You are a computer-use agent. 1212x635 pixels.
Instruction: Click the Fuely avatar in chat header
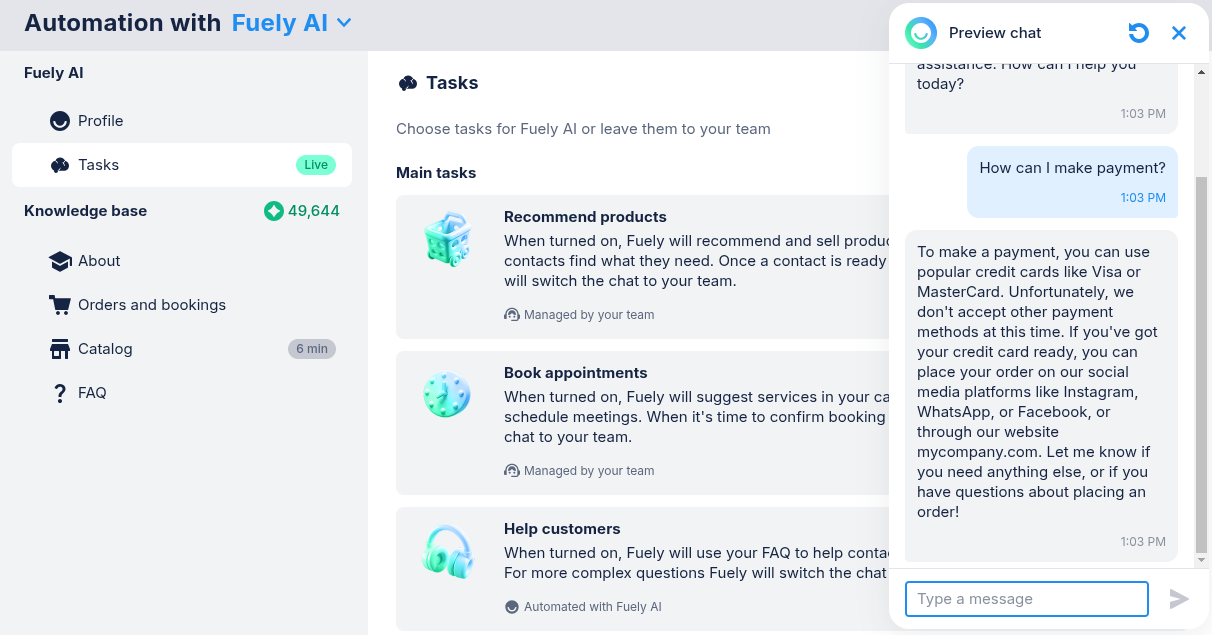click(x=921, y=33)
